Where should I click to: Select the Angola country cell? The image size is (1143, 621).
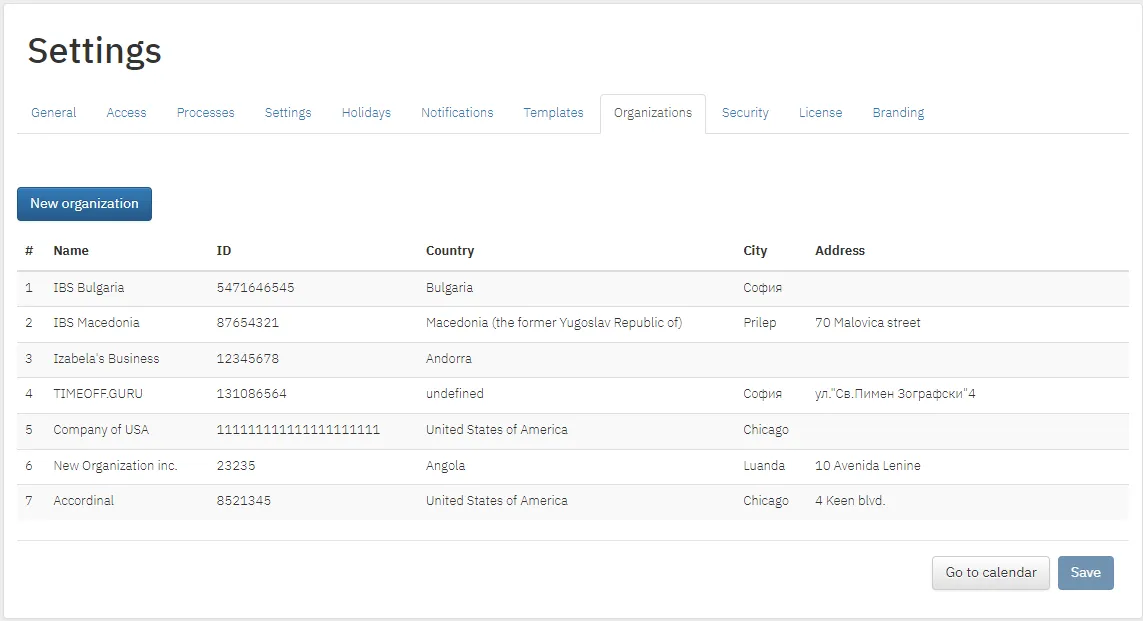pyautogui.click(x=445, y=466)
